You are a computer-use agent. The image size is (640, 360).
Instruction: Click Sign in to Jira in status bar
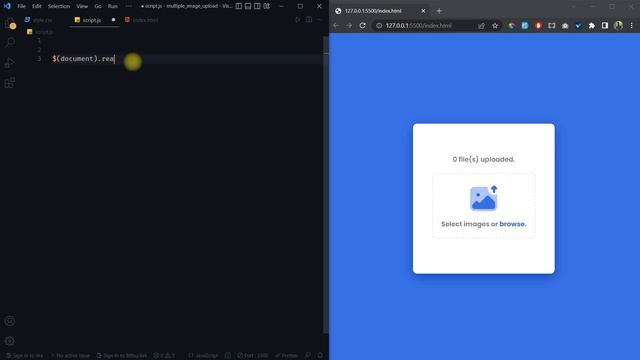pyautogui.click(x=24, y=356)
